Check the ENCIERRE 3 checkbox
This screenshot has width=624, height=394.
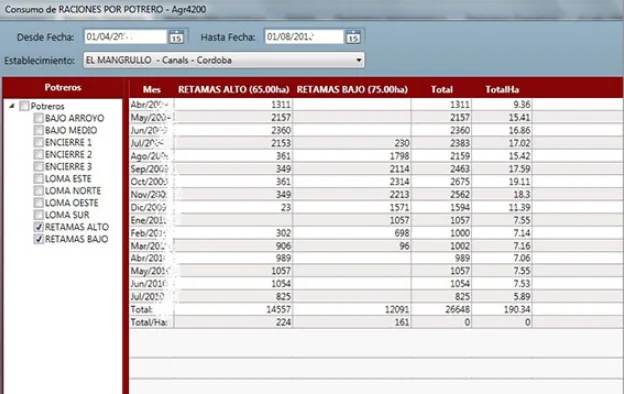pyautogui.click(x=39, y=166)
